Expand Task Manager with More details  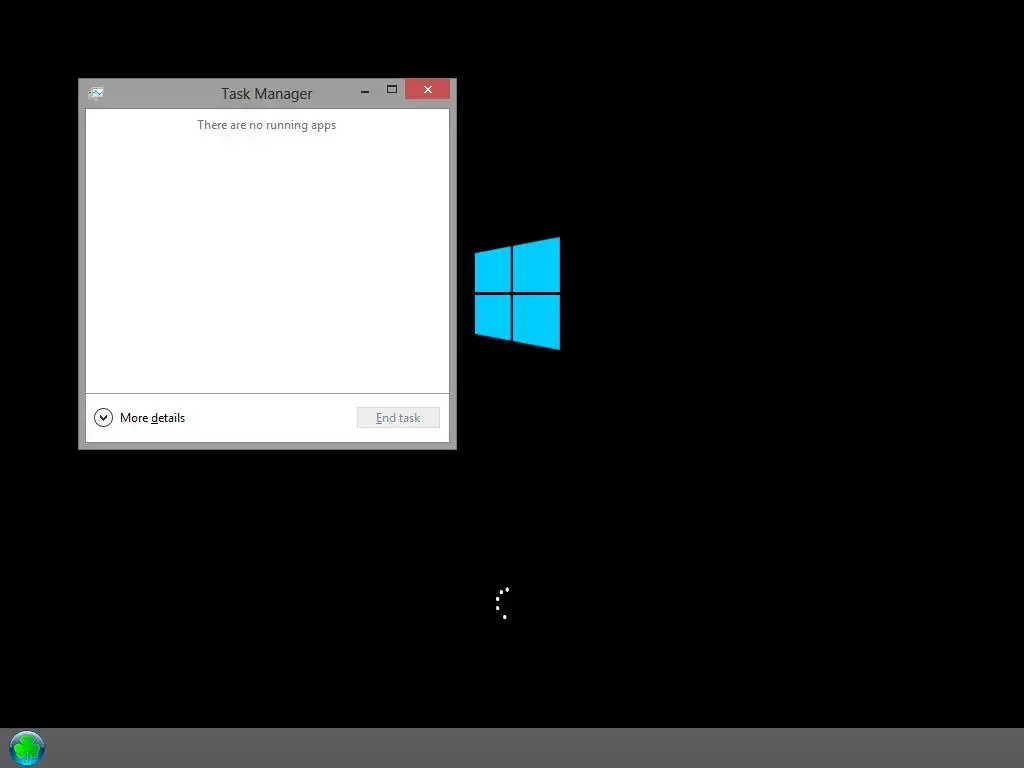pos(140,417)
